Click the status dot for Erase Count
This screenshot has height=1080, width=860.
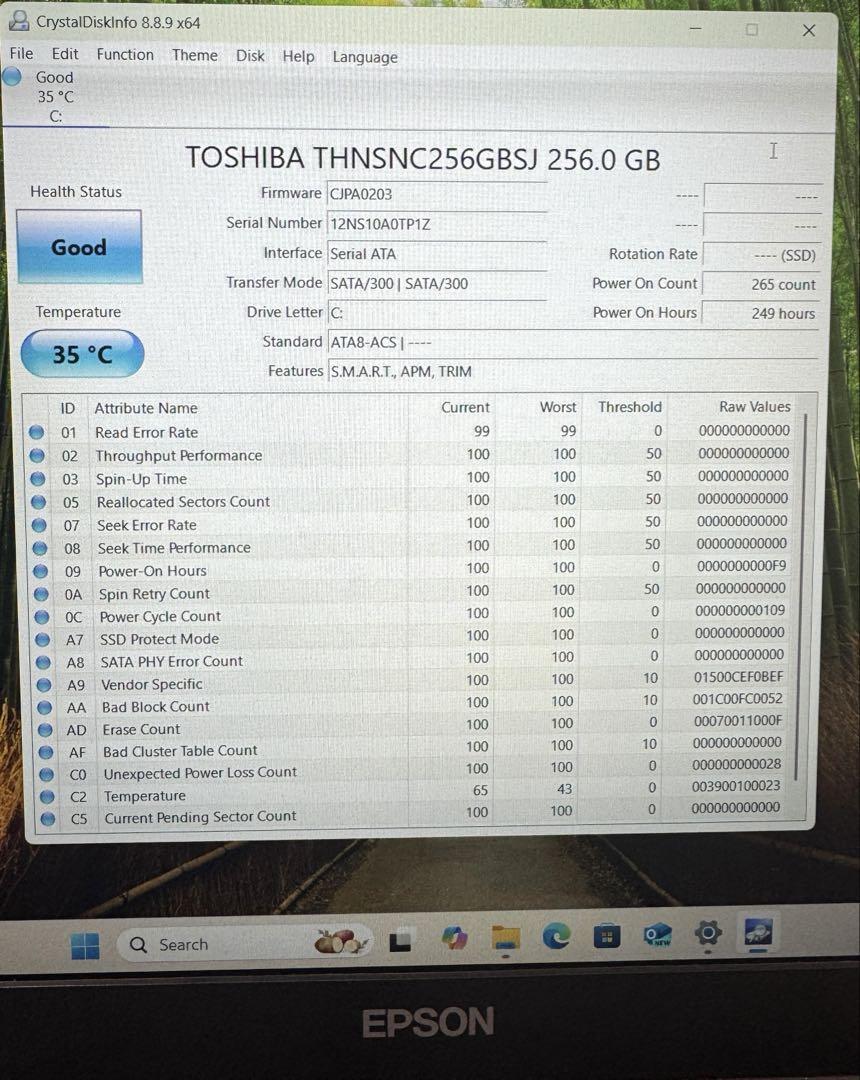45,730
